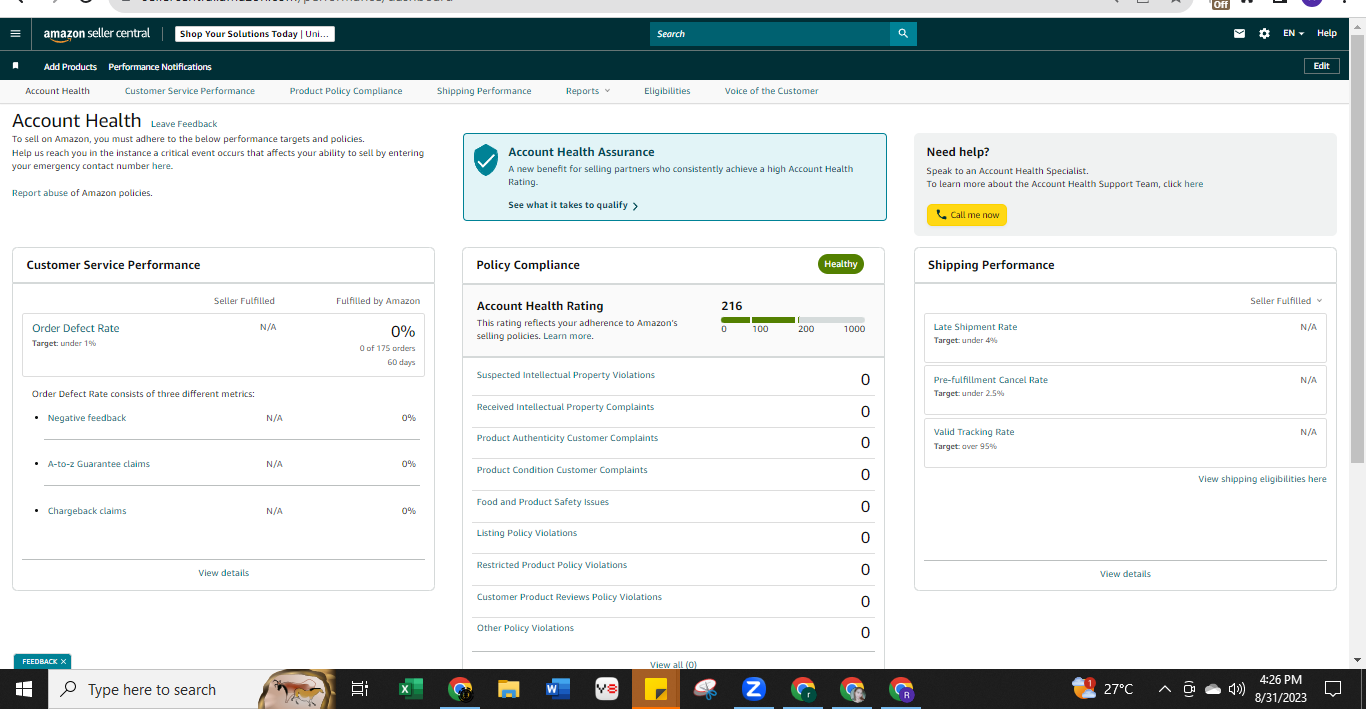This screenshot has height=709, width=1366.
Task: Open File Explorer from the taskbar
Action: pos(509,689)
